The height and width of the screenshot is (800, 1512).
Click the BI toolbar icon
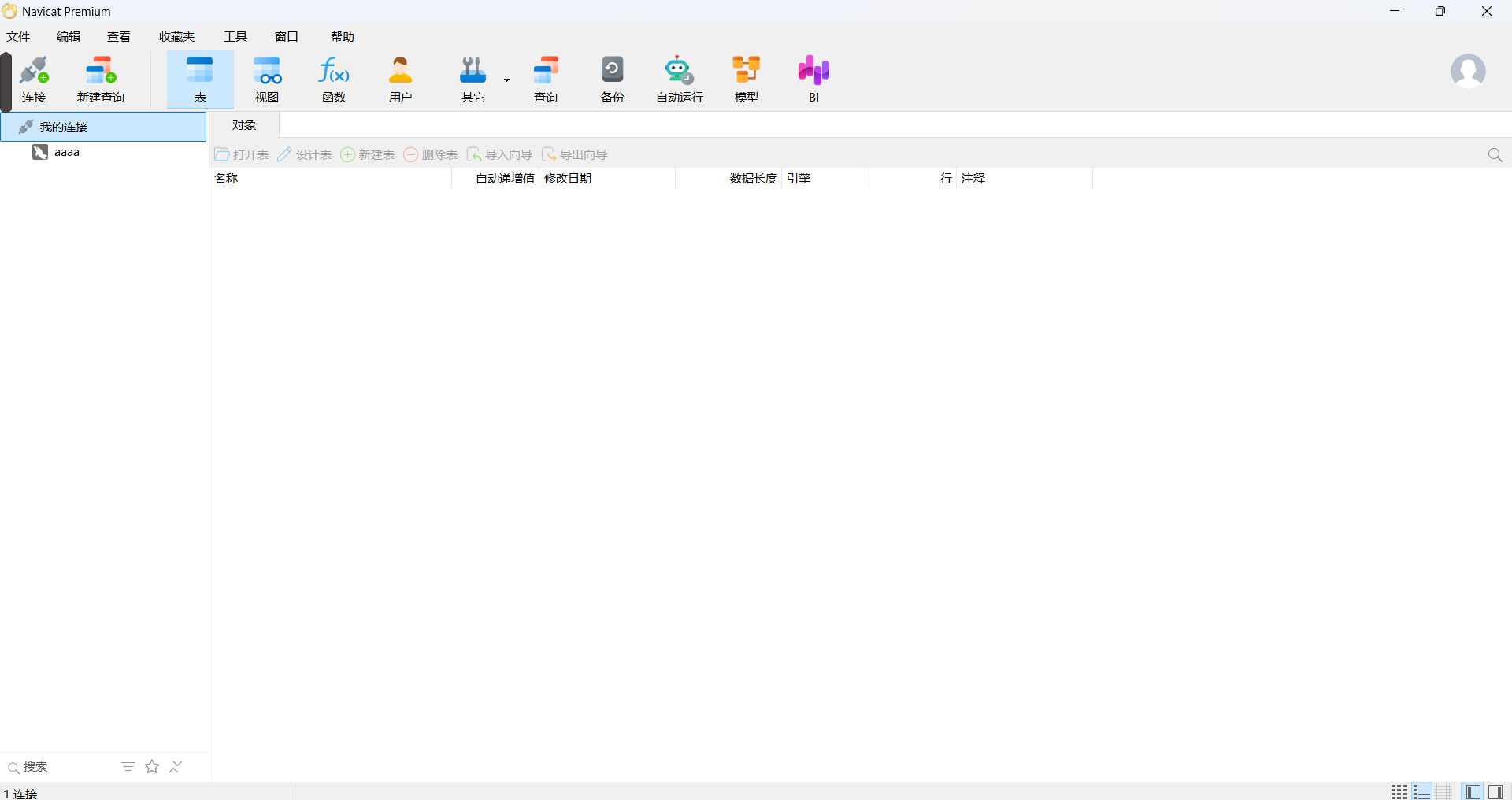click(813, 79)
